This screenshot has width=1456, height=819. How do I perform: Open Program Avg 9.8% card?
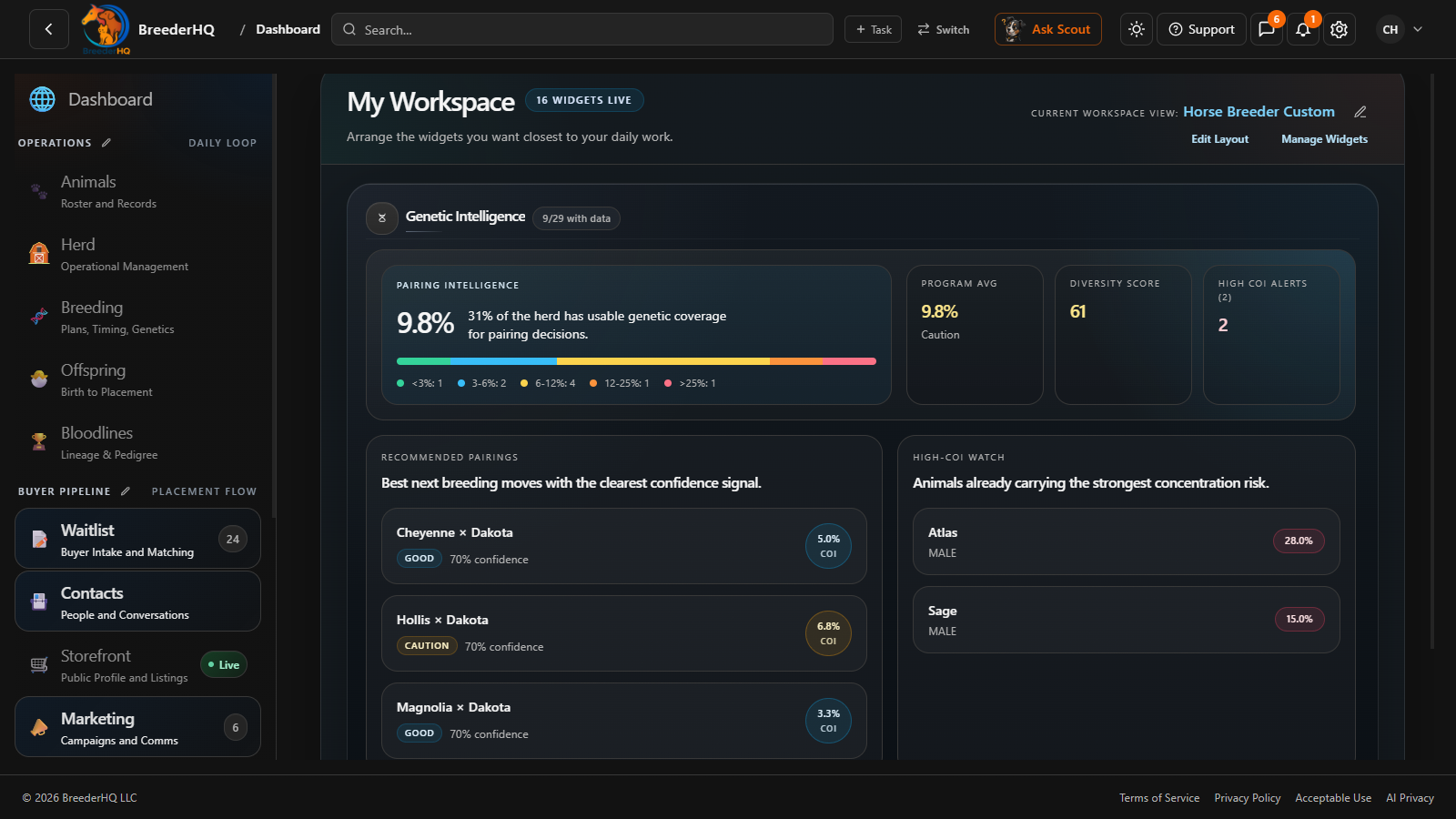point(975,335)
